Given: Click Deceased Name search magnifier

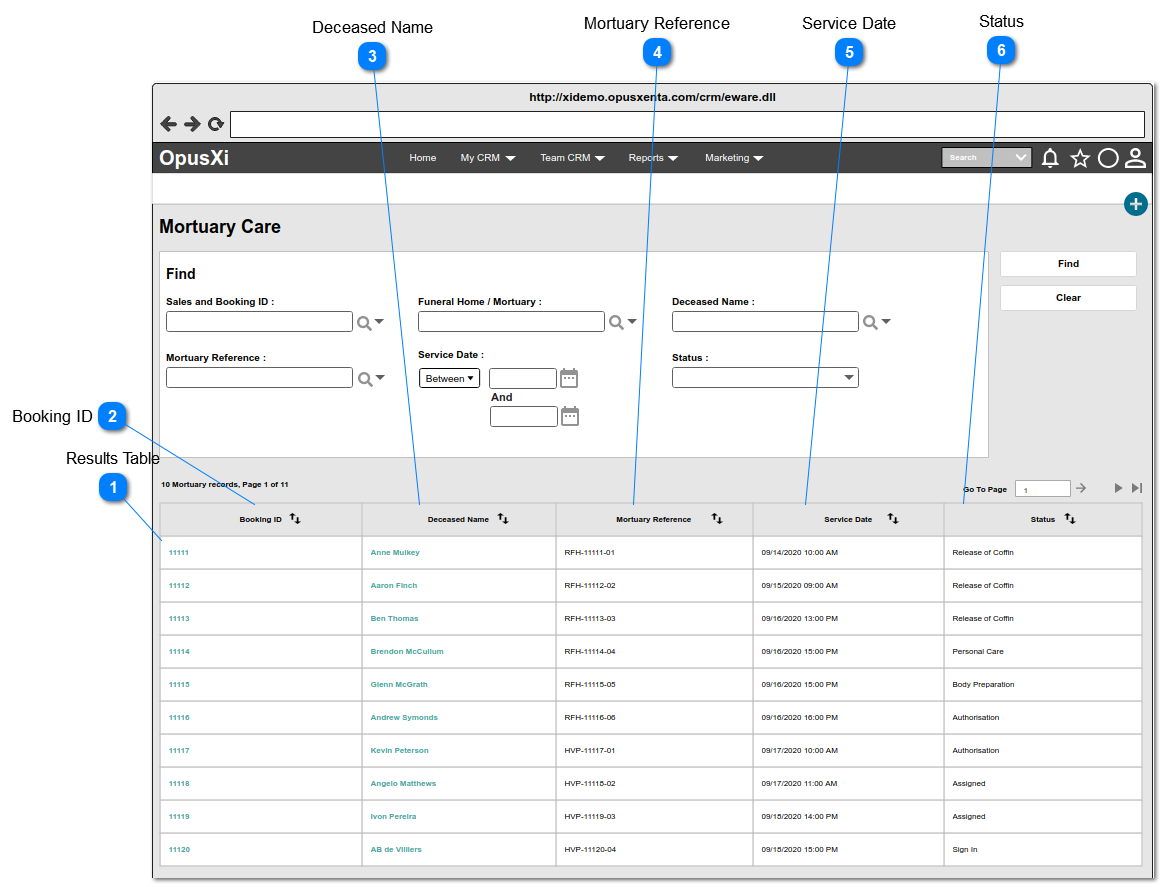Looking at the screenshot, I should pyautogui.click(x=870, y=323).
